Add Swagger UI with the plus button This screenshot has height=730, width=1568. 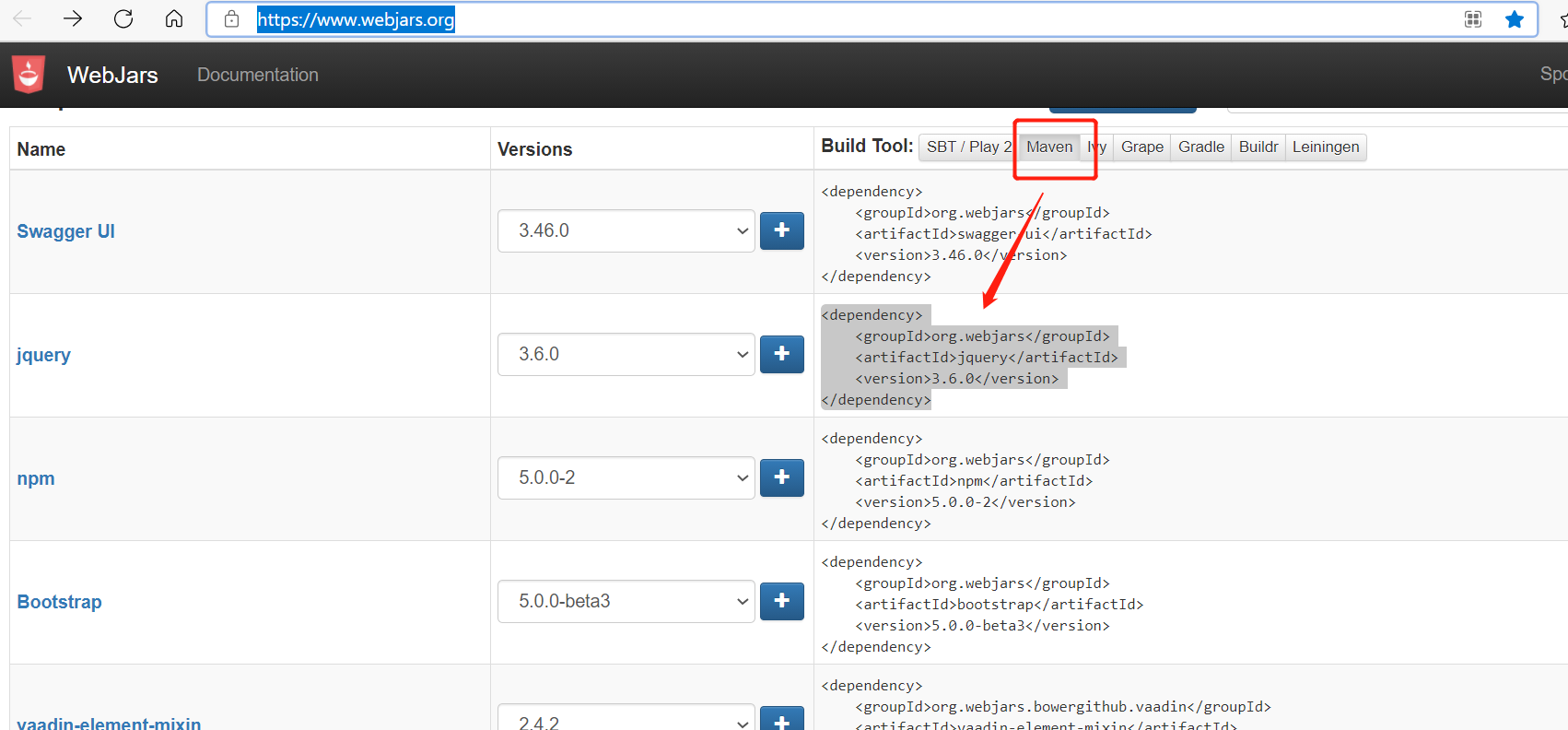point(782,230)
